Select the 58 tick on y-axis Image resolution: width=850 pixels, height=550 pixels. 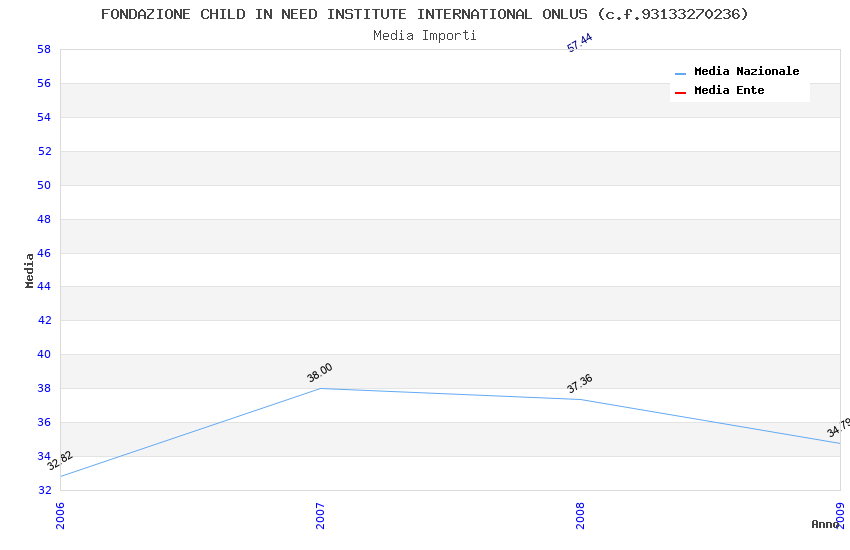[x=44, y=49]
